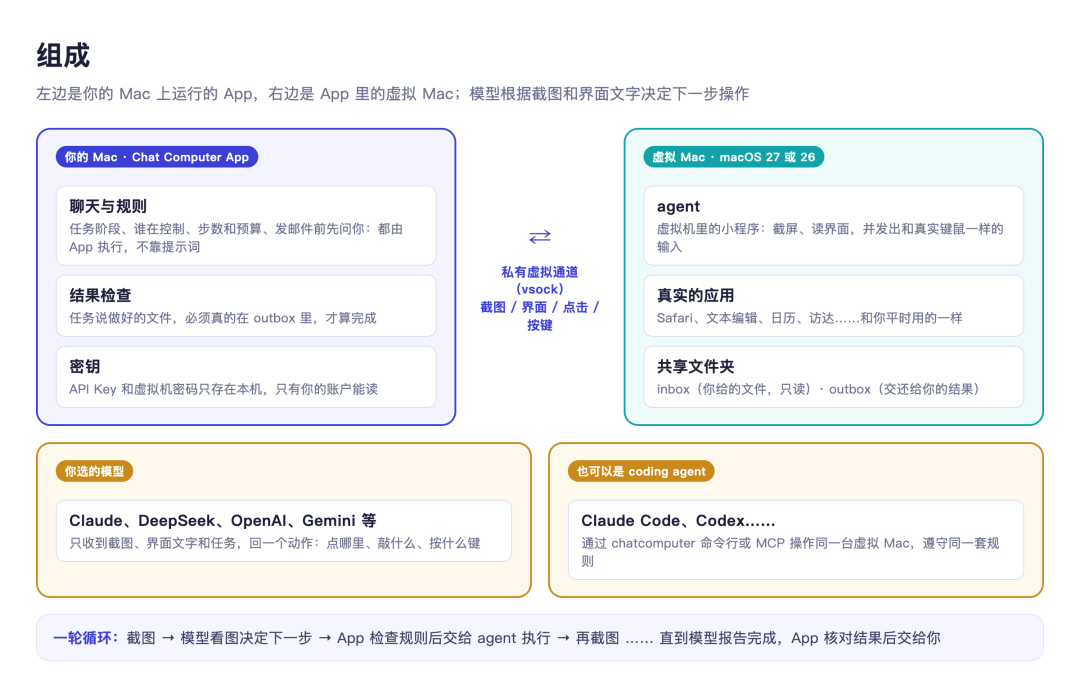Select the 真实的应用 card title
Screen dimensions: 1080x697
point(696,295)
